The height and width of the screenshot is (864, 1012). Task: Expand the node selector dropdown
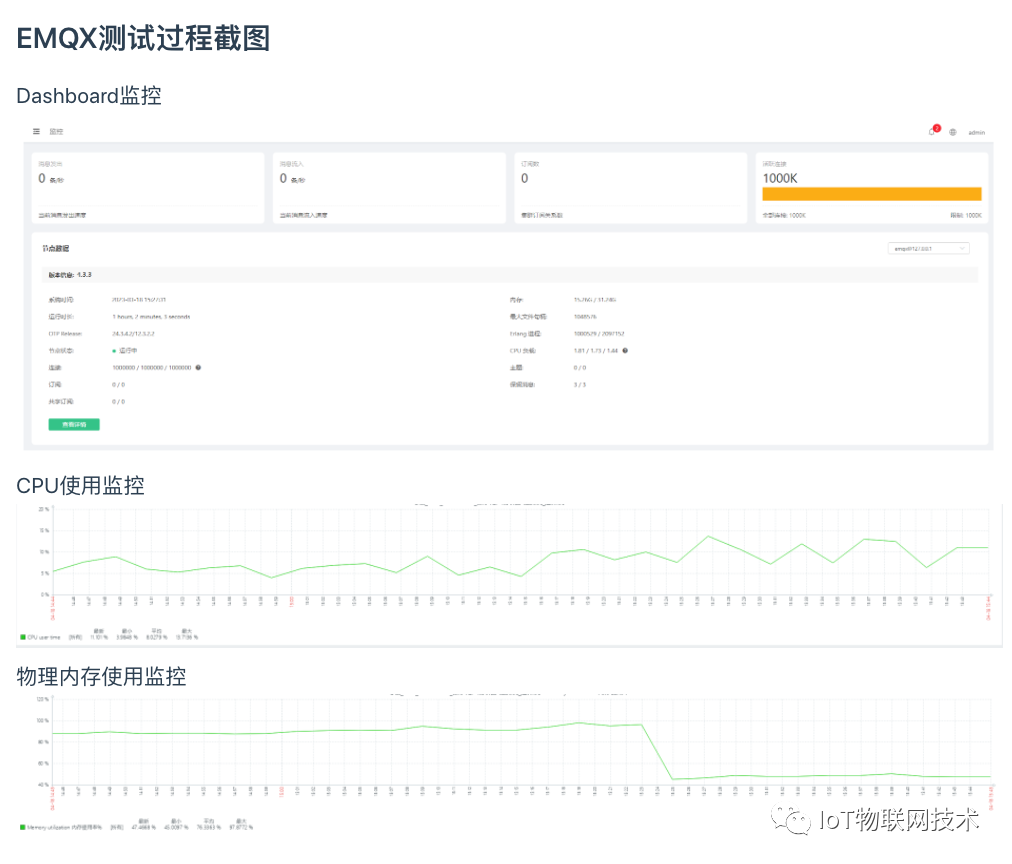[929, 248]
